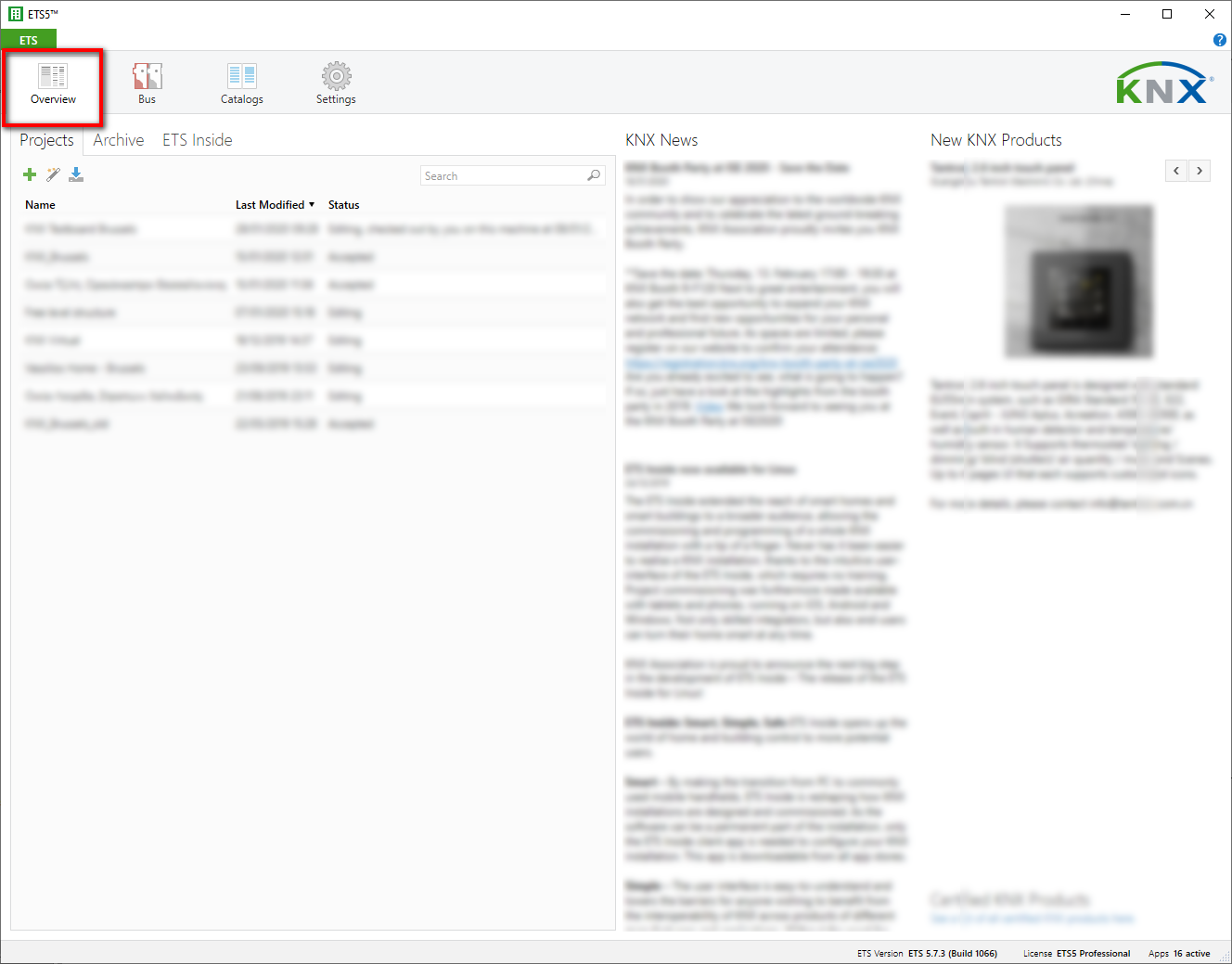Open the Settings gear icon
Viewport: 1232px width, 964px height.
coord(336,76)
